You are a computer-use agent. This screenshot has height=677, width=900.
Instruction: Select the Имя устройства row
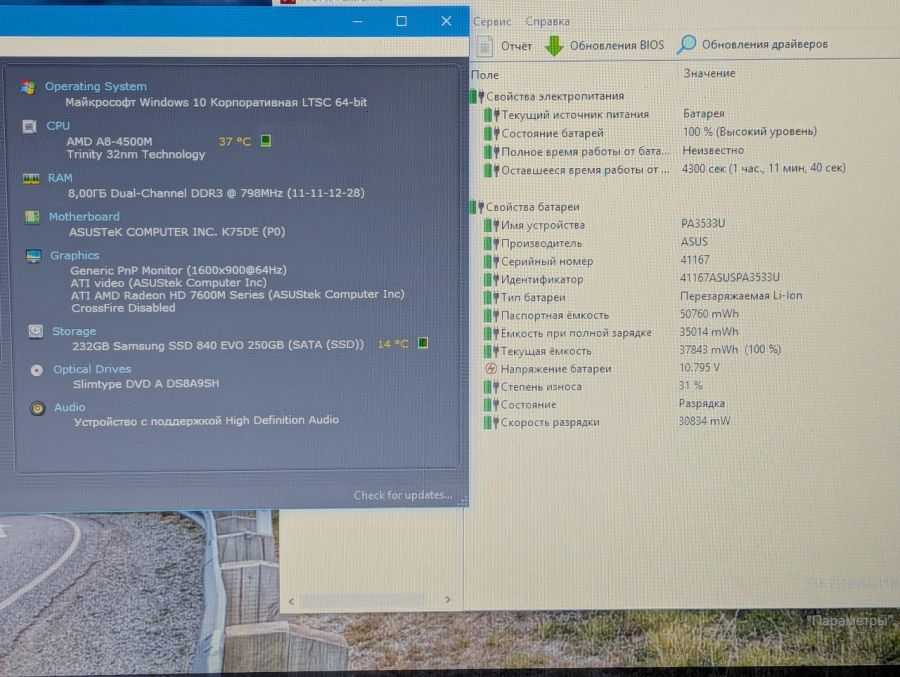pyautogui.click(x=604, y=225)
